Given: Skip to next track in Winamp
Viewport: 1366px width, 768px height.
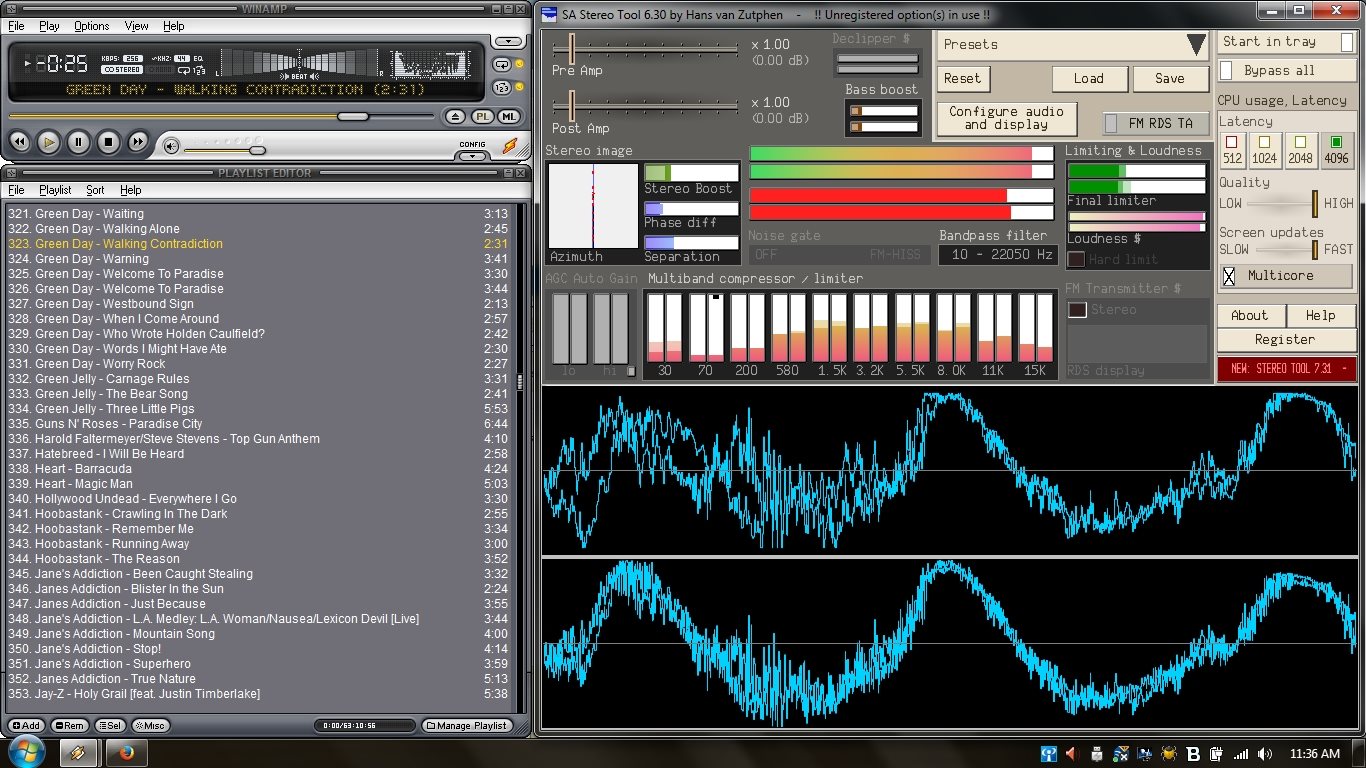Looking at the screenshot, I should pyautogui.click(x=138, y=143).
